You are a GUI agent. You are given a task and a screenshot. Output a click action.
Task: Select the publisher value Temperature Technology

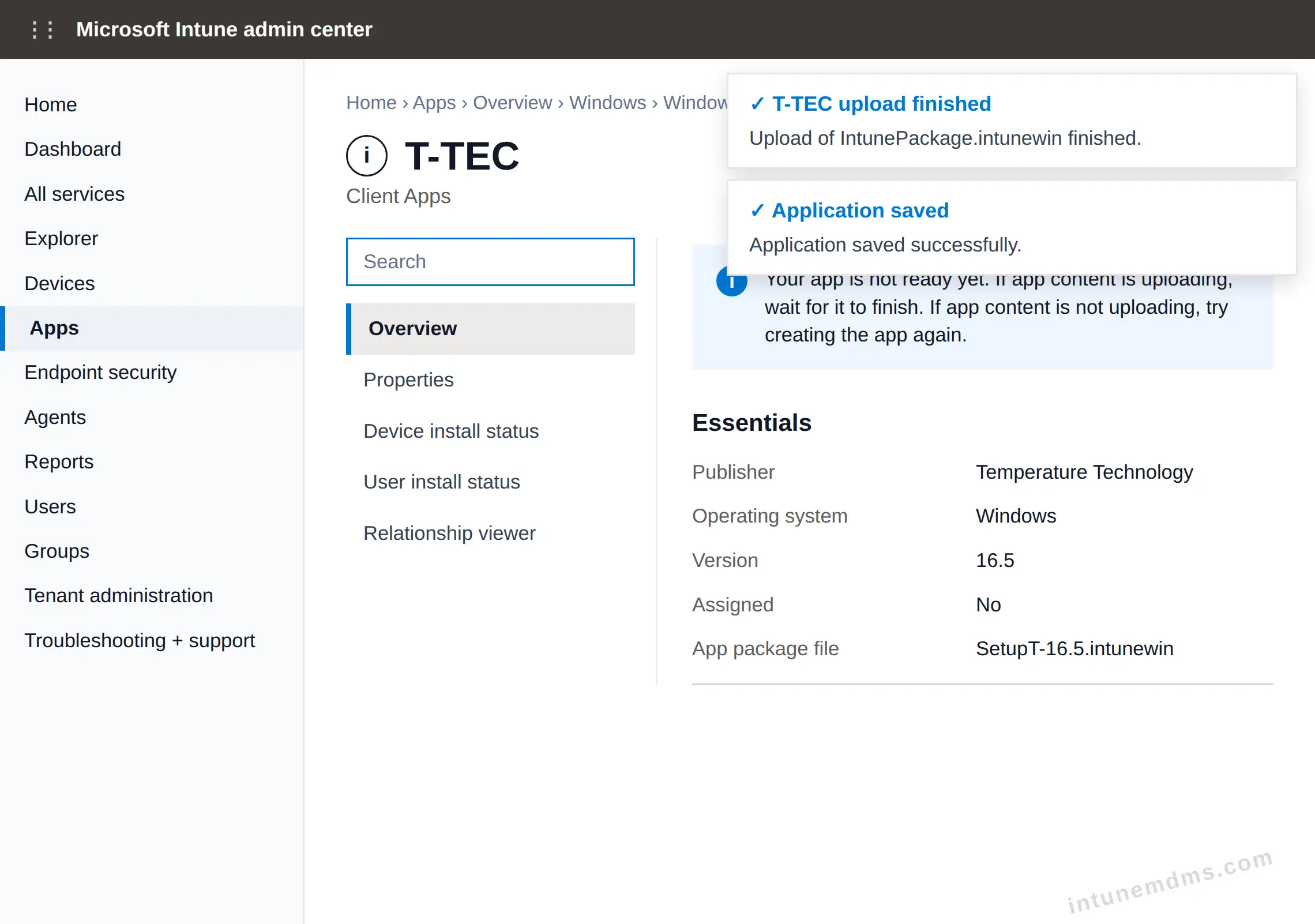pos(1084,472)
